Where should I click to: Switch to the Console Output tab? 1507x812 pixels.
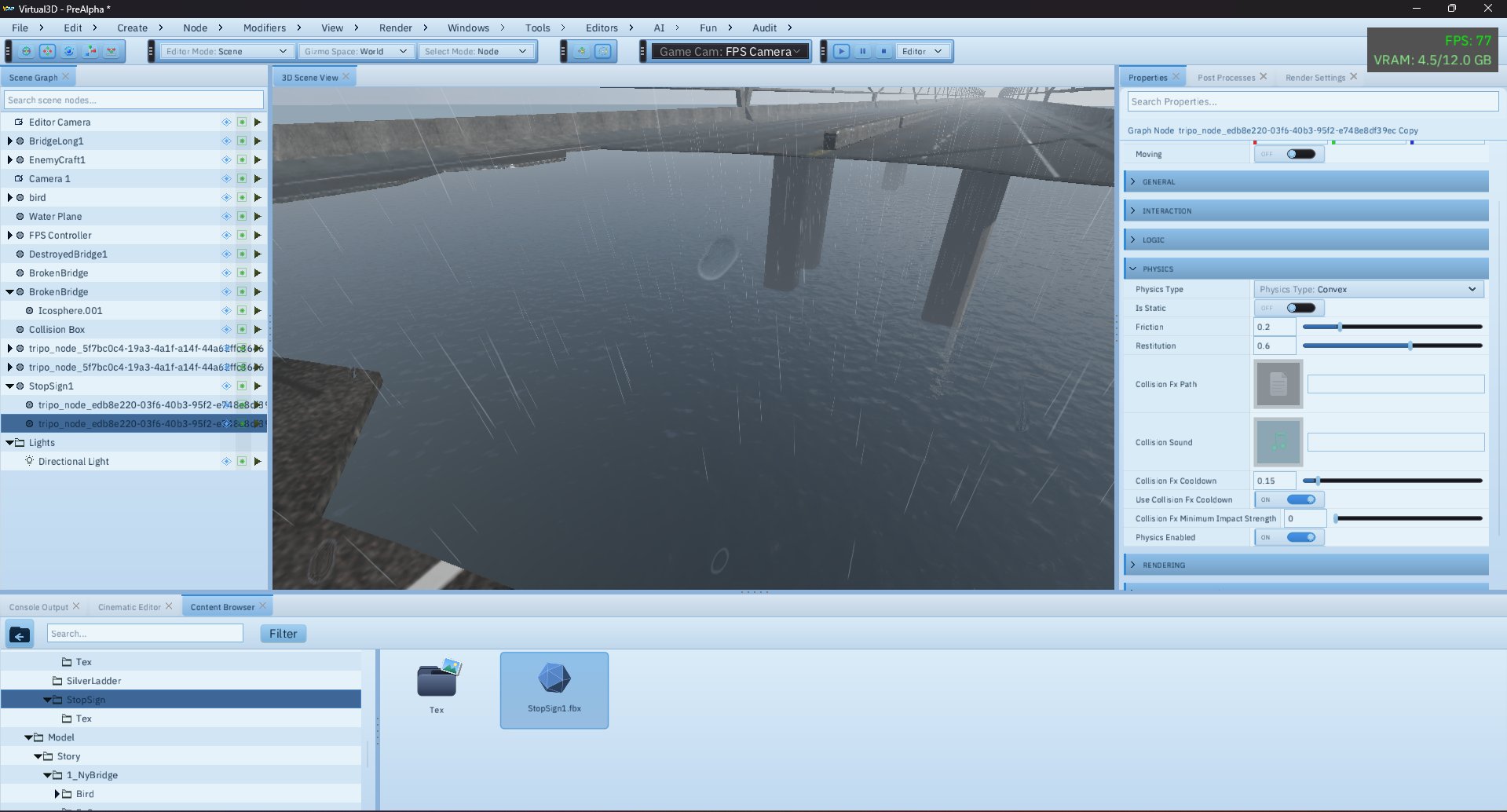39,607
